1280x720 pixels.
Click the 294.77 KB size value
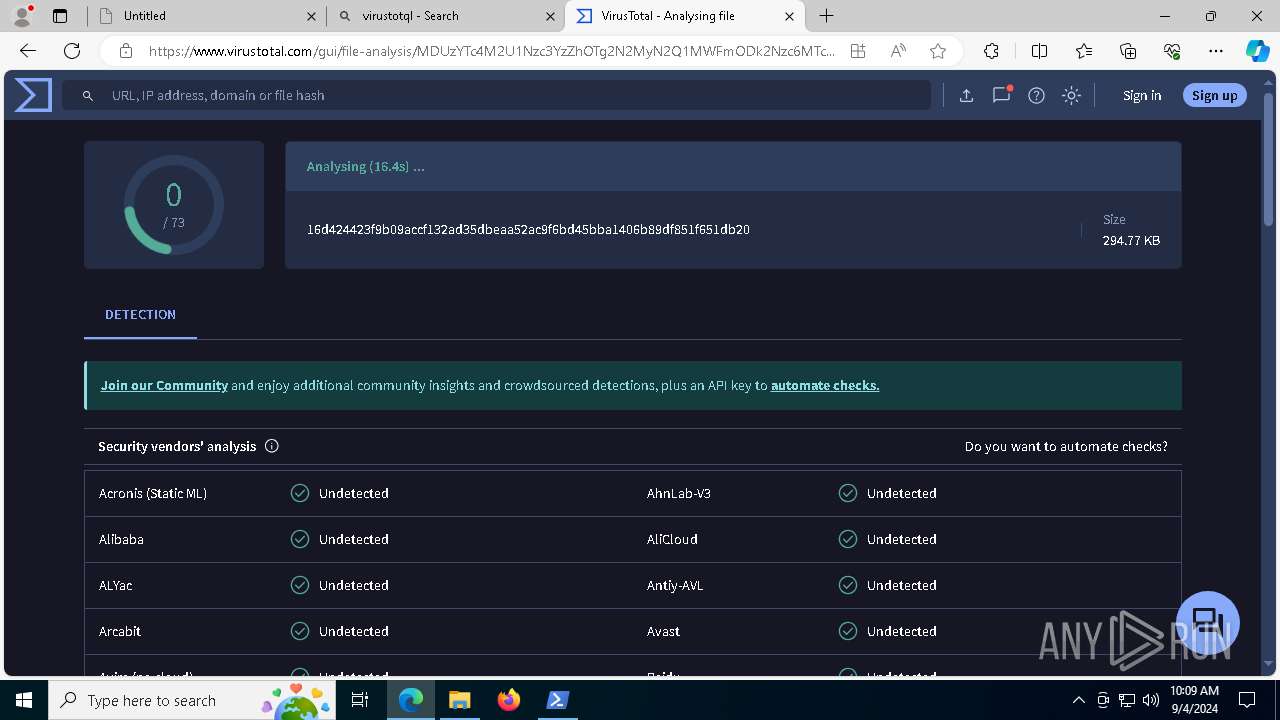pyautogui.click(x=1131, y=240)
